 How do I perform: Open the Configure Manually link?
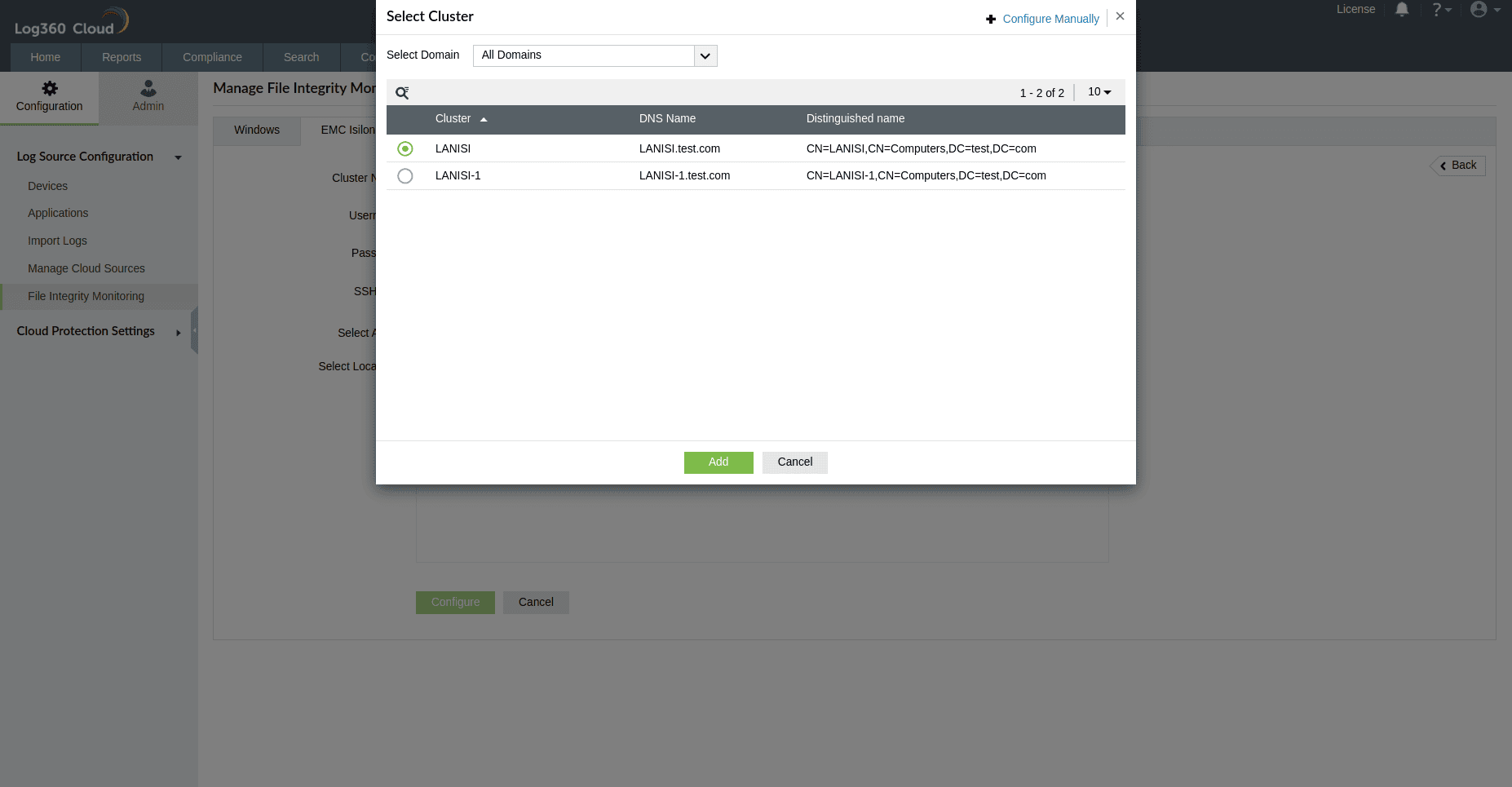coord(1050,19)
